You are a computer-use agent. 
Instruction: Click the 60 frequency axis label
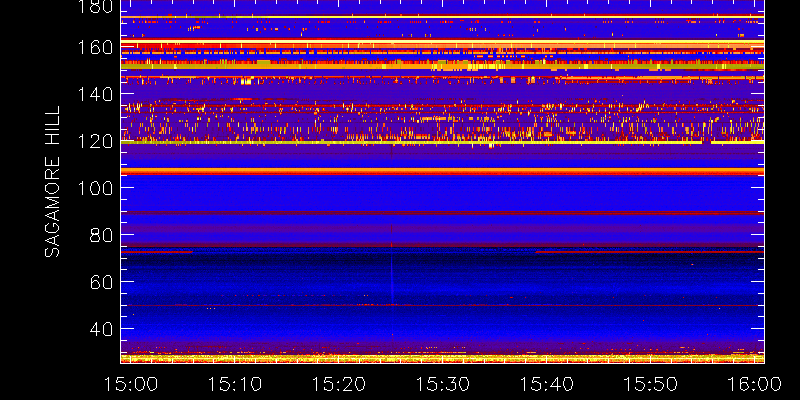pos(100,282)
